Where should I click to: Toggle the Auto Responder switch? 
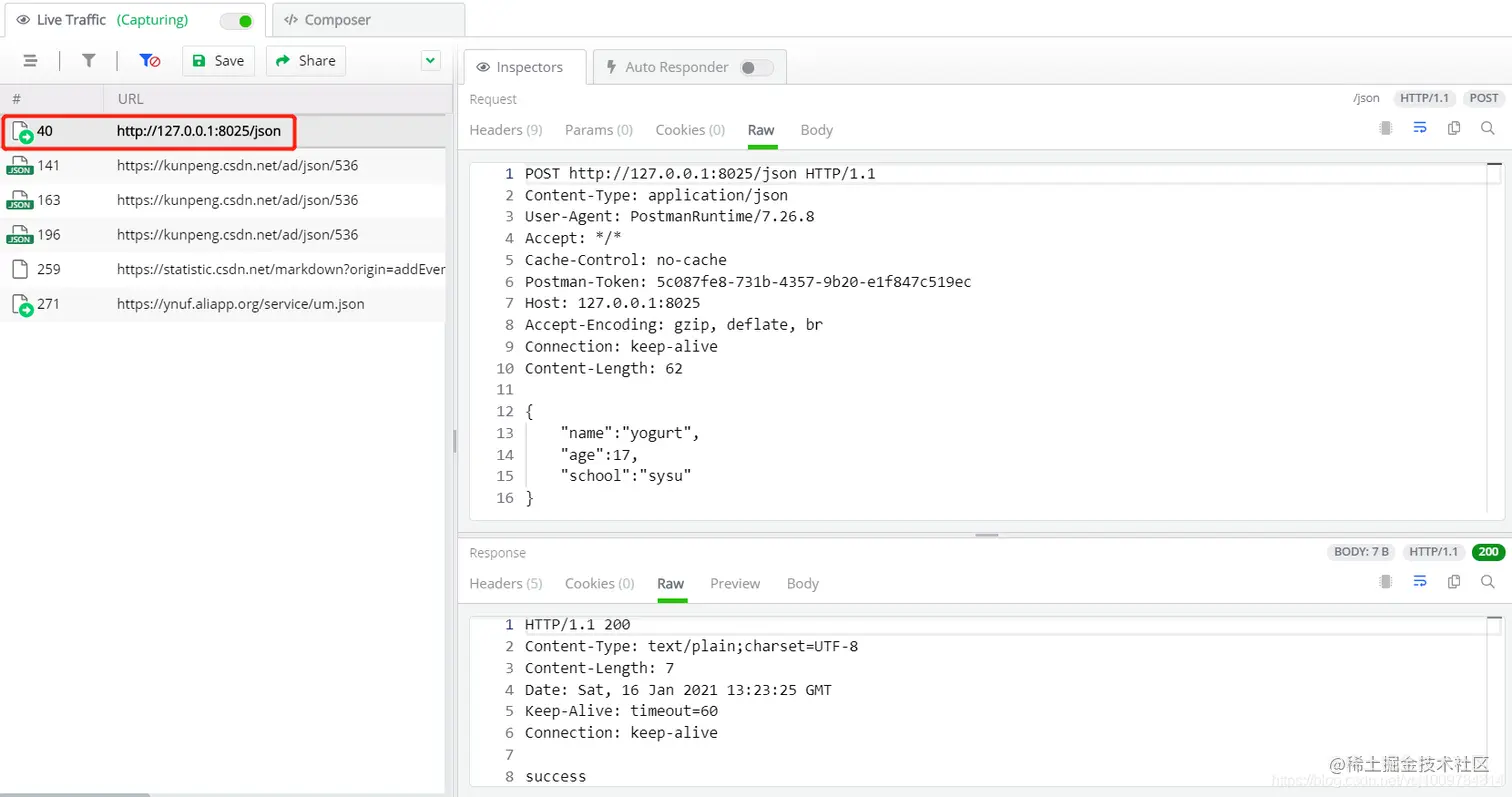(757, 67)
